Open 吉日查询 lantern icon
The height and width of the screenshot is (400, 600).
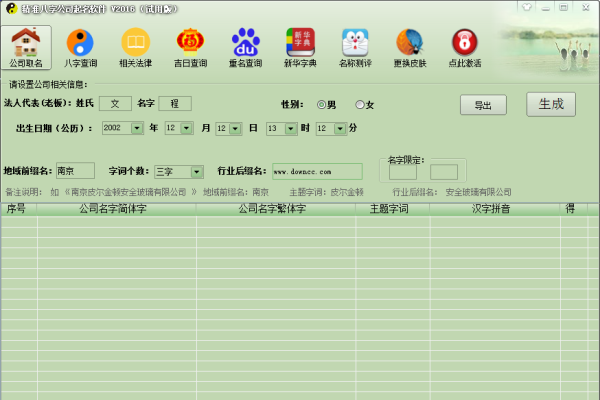point(191,47)
